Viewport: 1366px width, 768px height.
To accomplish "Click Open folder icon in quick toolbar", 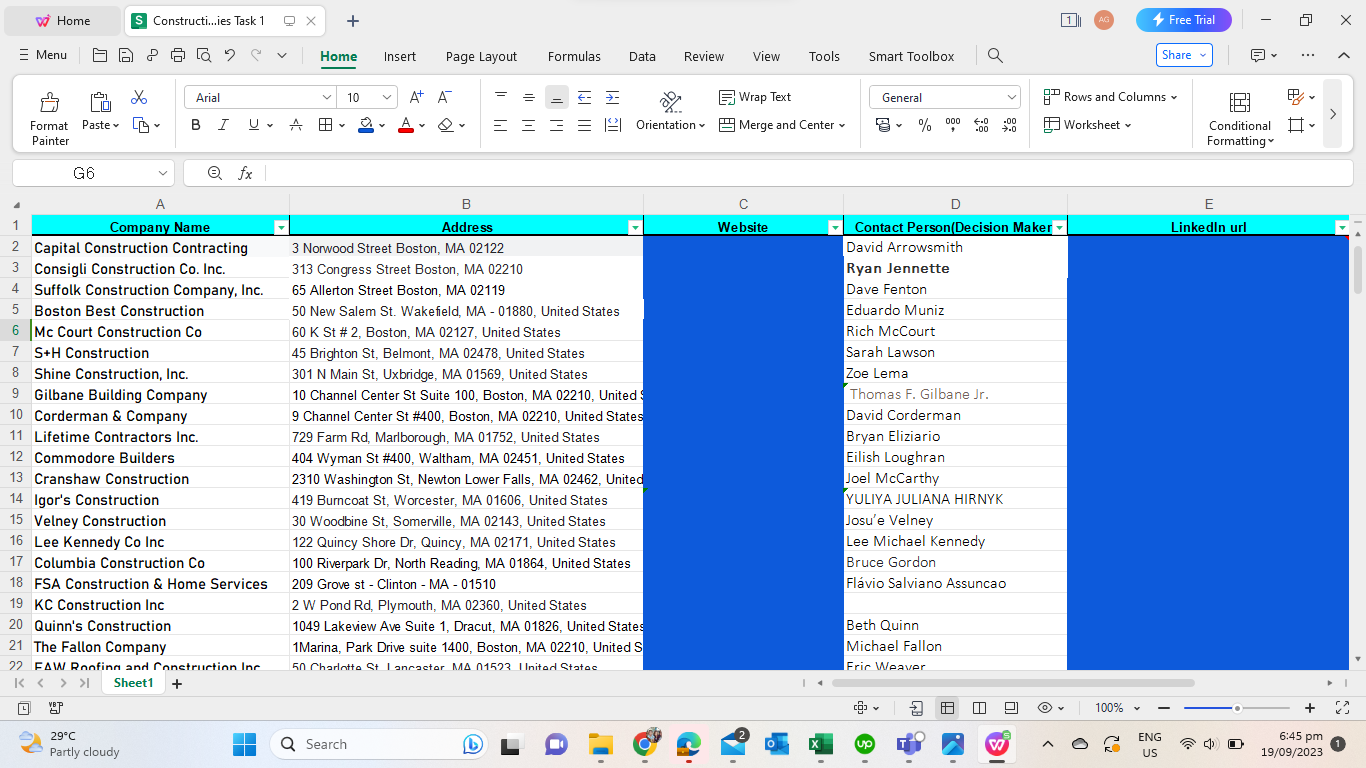I will [100, 55].
